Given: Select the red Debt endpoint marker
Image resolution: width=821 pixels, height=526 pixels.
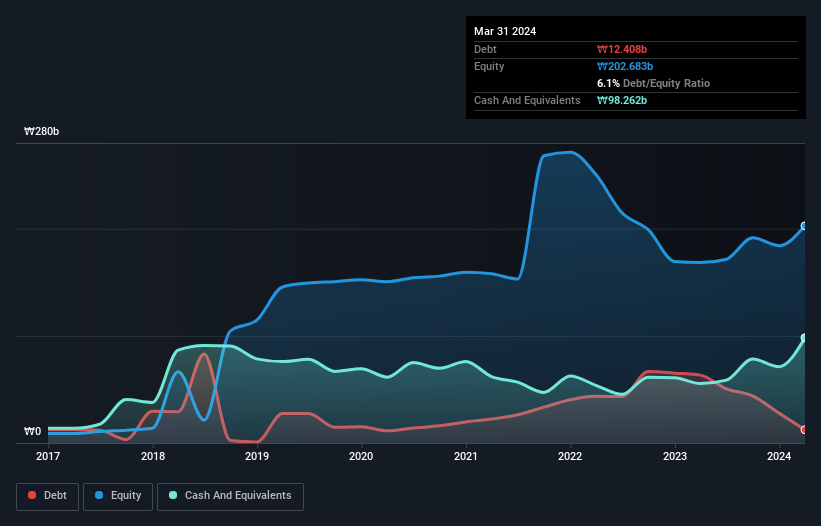Looking at the screenshot, I should [x=804, y=430].
